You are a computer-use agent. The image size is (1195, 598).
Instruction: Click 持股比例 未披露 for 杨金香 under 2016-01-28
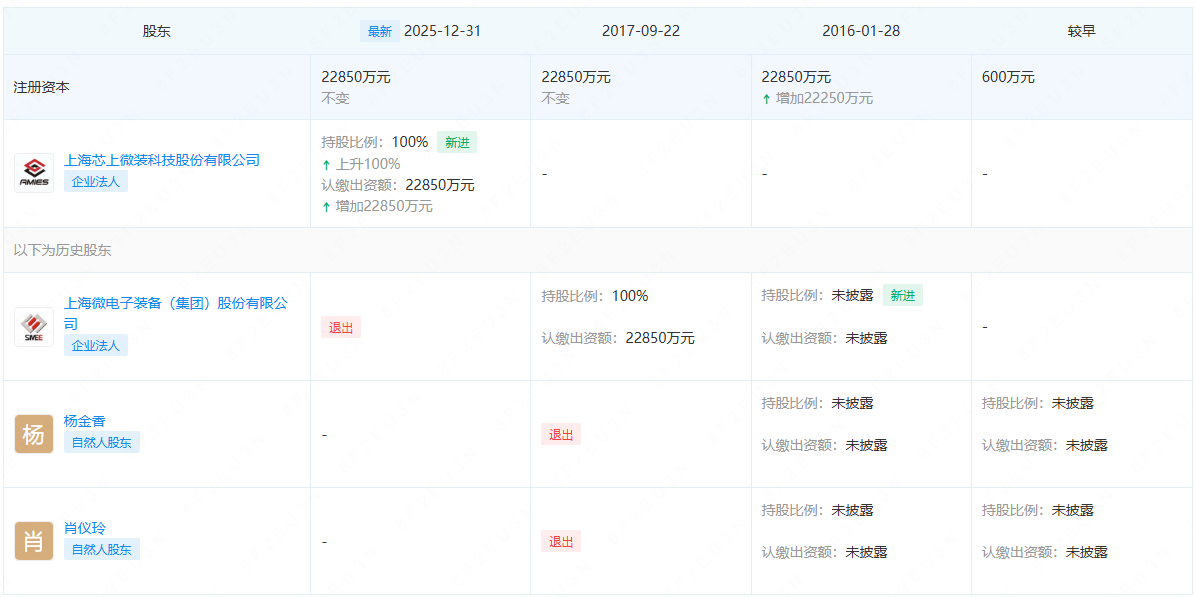tap(818, 403)
